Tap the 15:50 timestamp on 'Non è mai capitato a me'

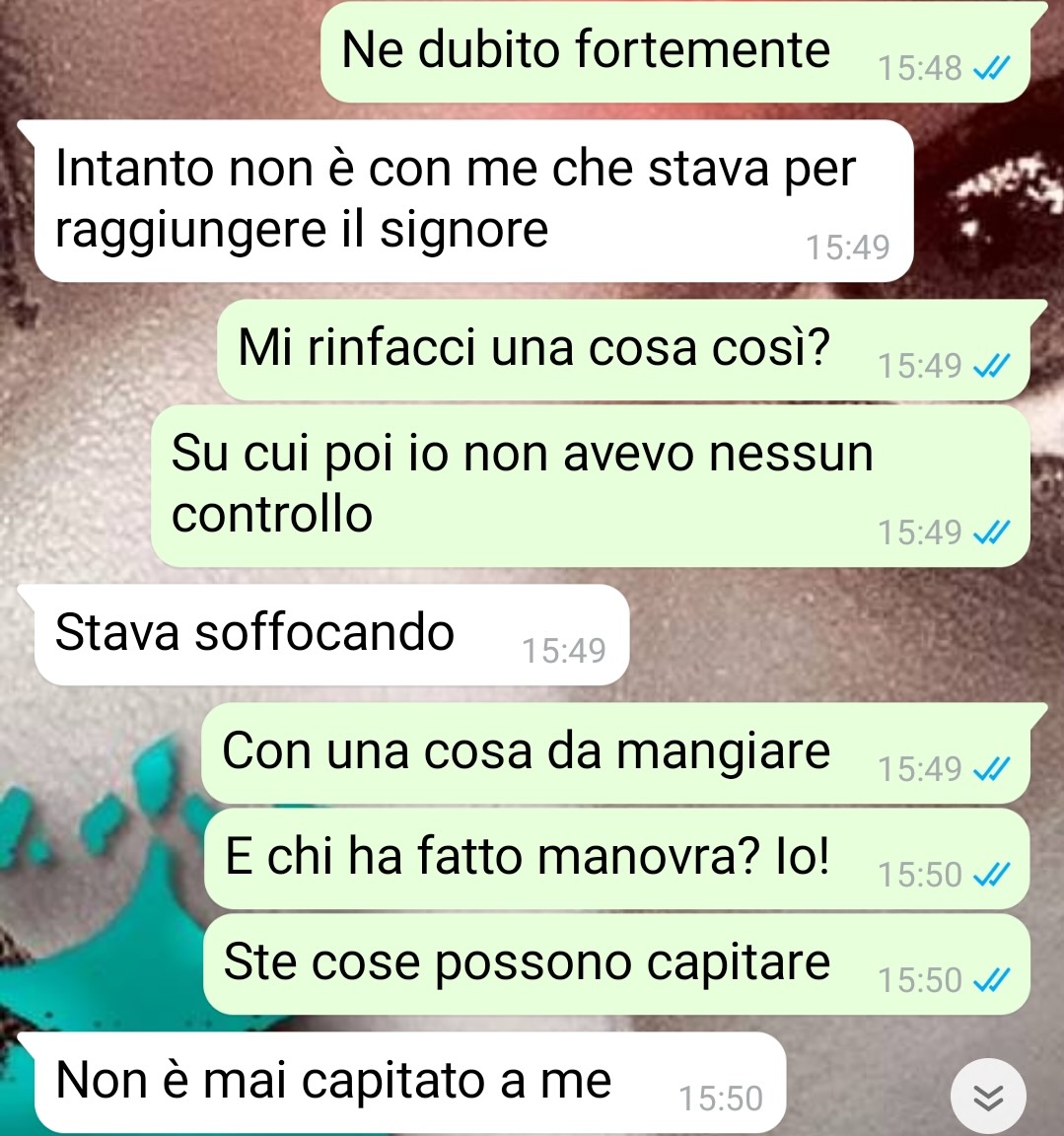(x=721, y=1099)
